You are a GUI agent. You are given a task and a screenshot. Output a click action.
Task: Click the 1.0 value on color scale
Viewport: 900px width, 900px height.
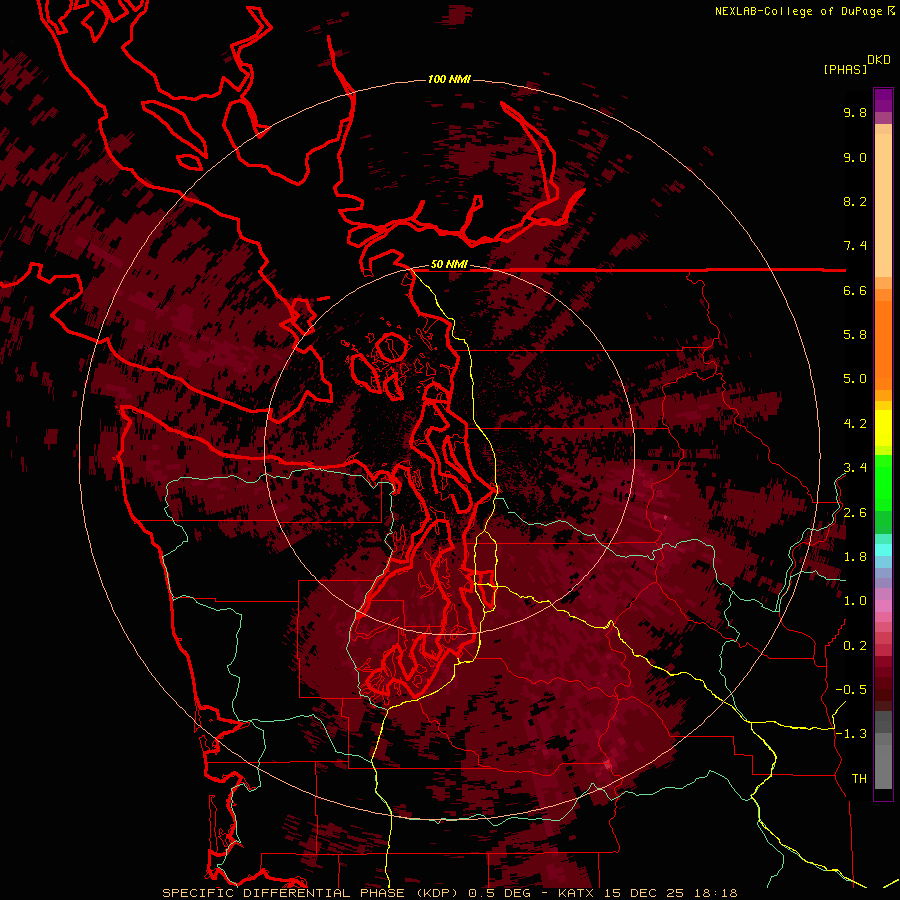[x=855, y=601]
